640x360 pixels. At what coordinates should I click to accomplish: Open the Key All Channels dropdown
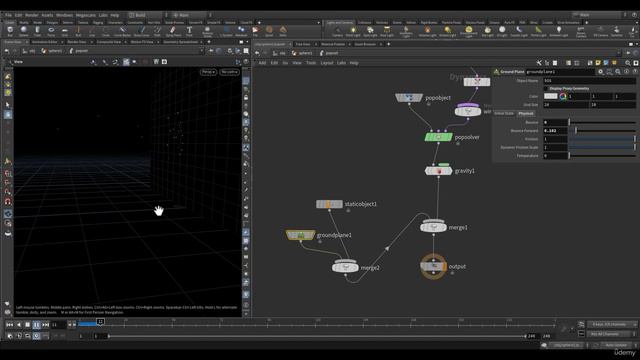(x=611, y=334)
